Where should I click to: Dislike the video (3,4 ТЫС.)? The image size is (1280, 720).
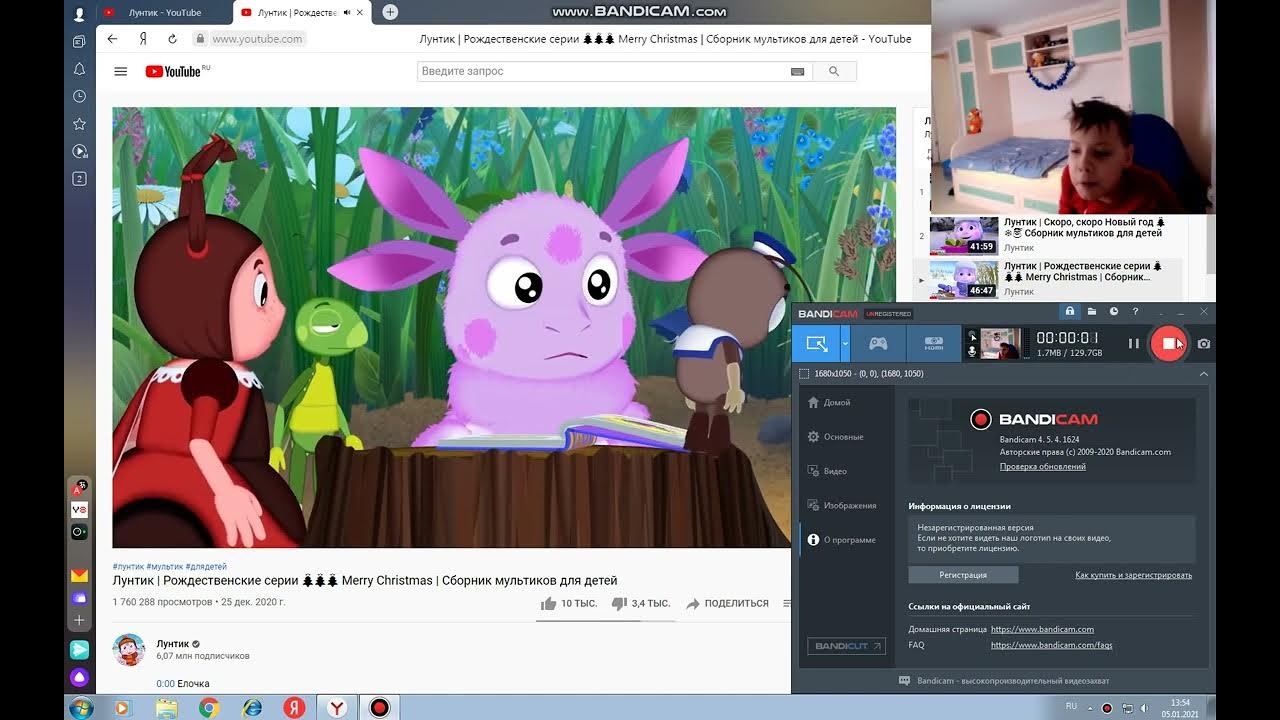[641, 603]
